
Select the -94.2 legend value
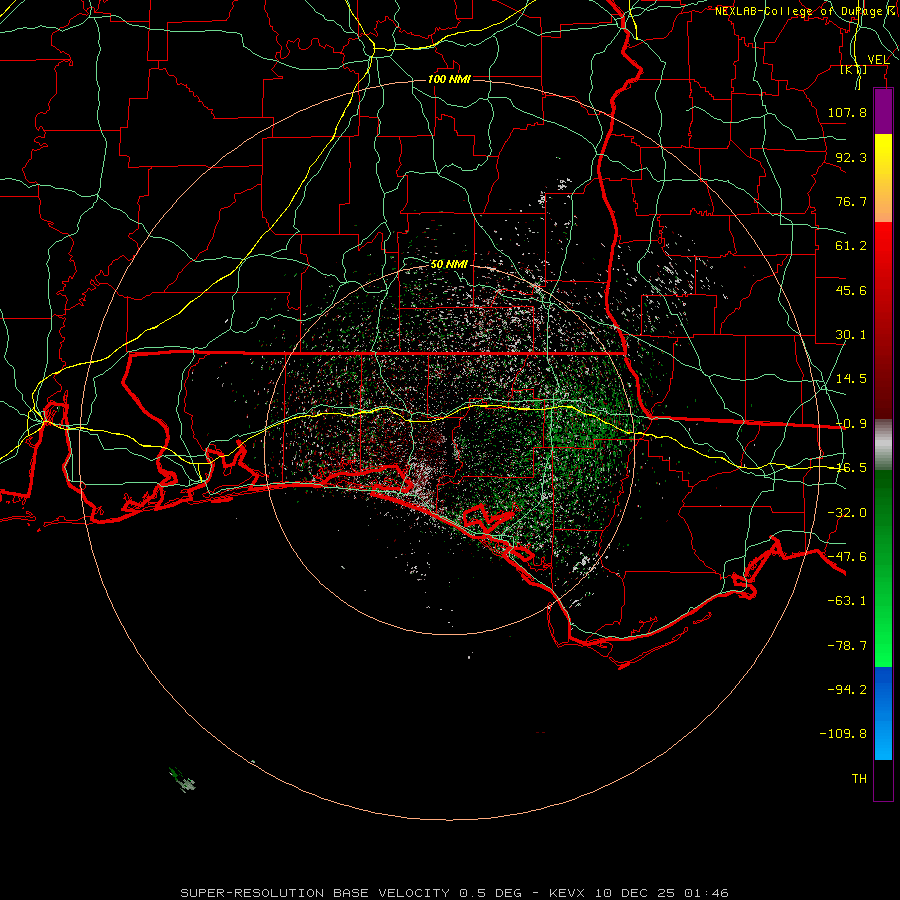(x=847, y=689)
